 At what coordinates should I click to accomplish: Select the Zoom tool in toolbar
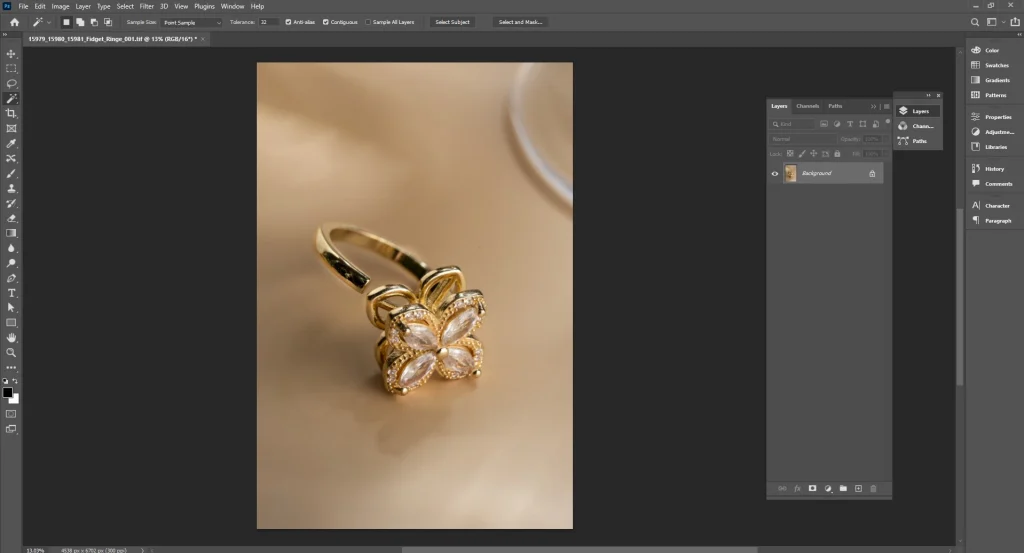12,353
